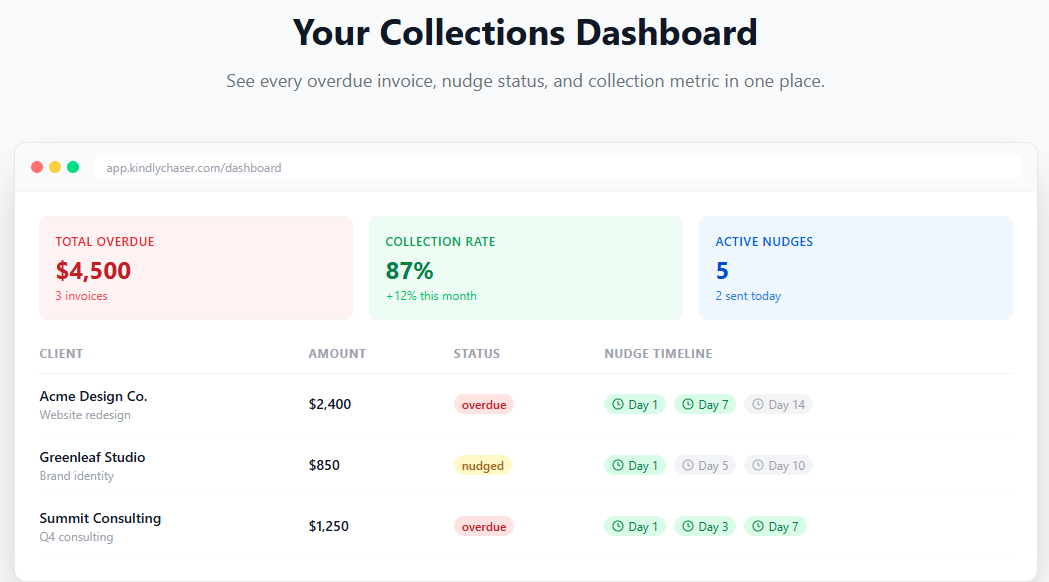Click the clock icon on Acme's Day 1 badge
The image size is (1049, 582).
coord(618,404)
